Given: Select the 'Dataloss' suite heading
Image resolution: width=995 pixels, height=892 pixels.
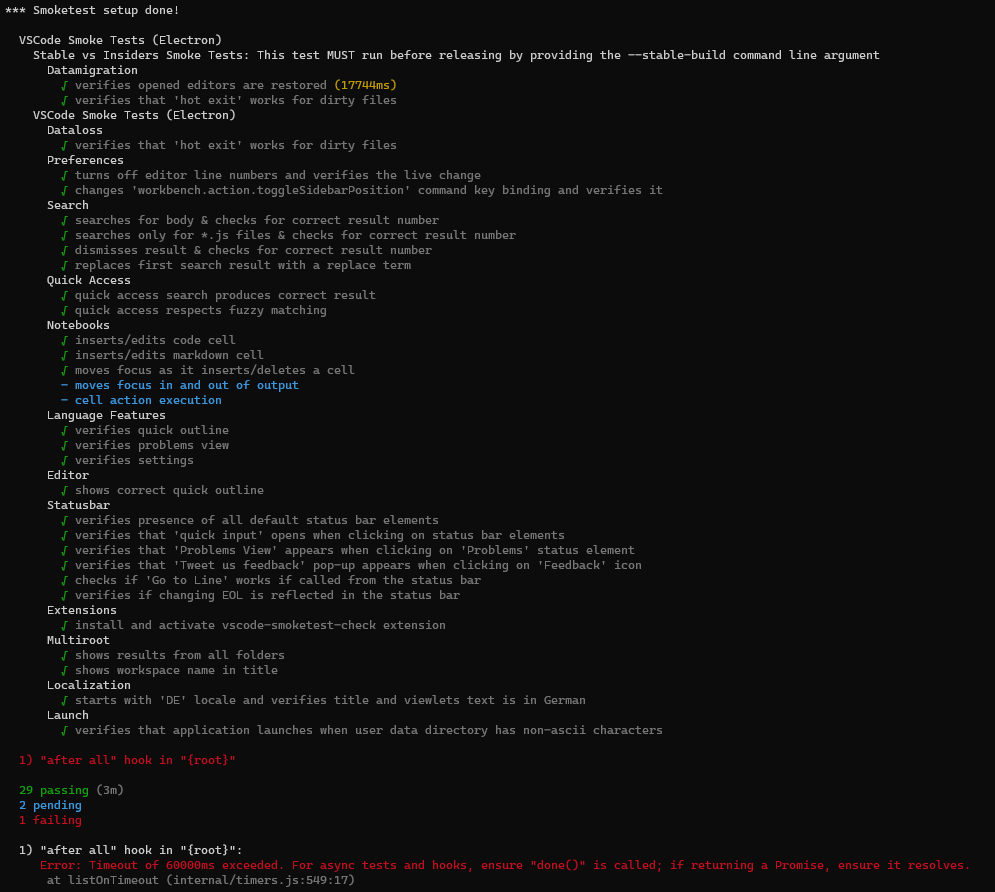Looking at the screenshot, I should (75, 130).
